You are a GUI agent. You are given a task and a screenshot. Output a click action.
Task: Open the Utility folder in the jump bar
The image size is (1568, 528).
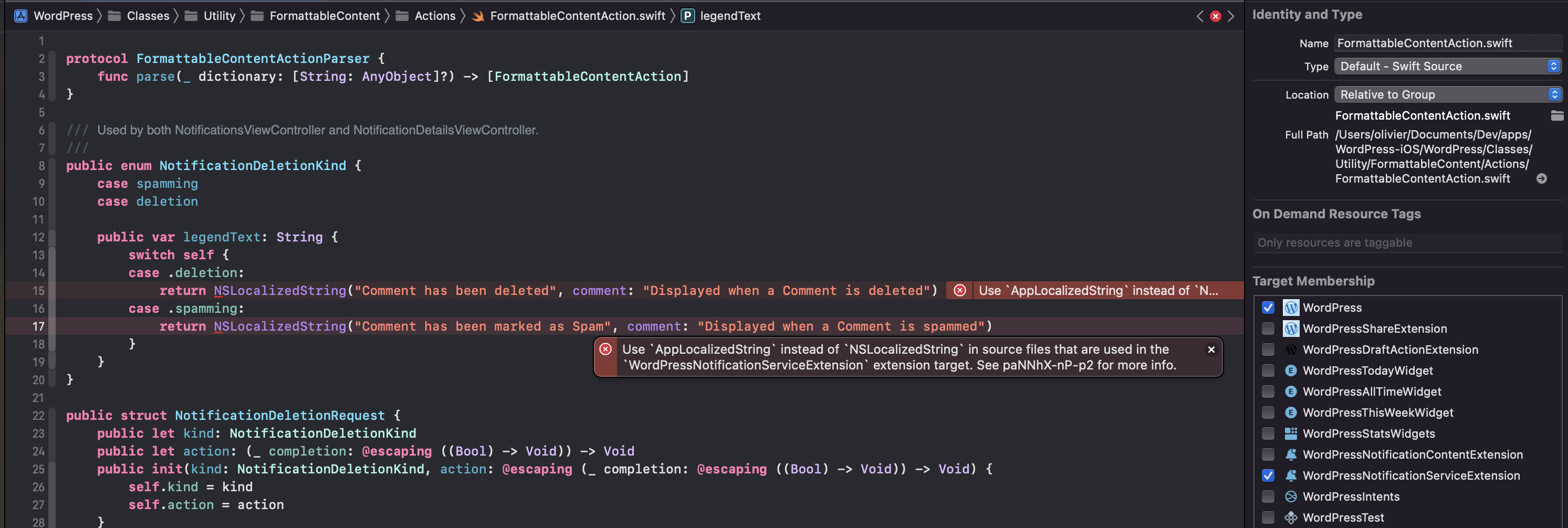tap(211, 16)
